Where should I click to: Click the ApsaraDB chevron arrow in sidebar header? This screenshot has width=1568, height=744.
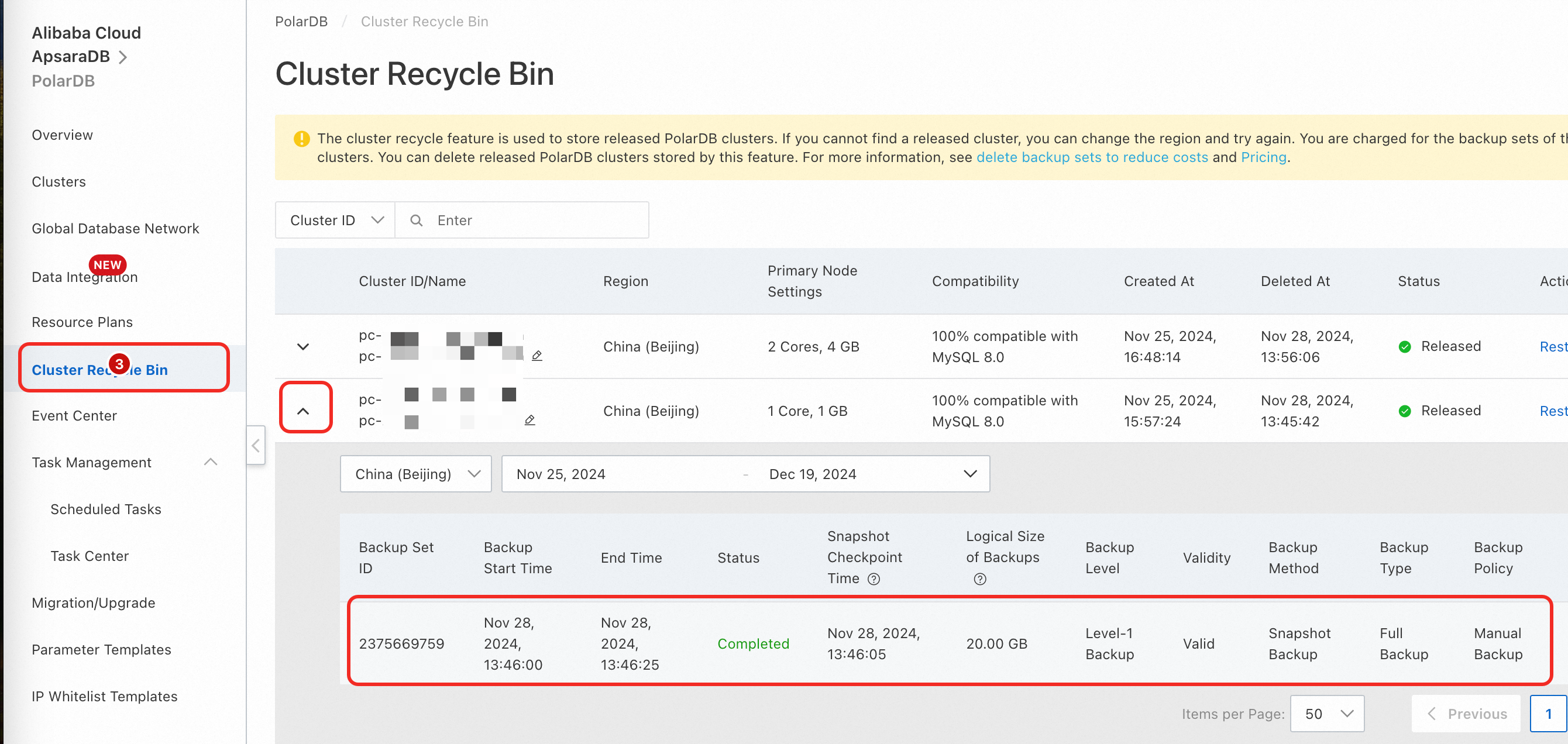pos(123,57)
